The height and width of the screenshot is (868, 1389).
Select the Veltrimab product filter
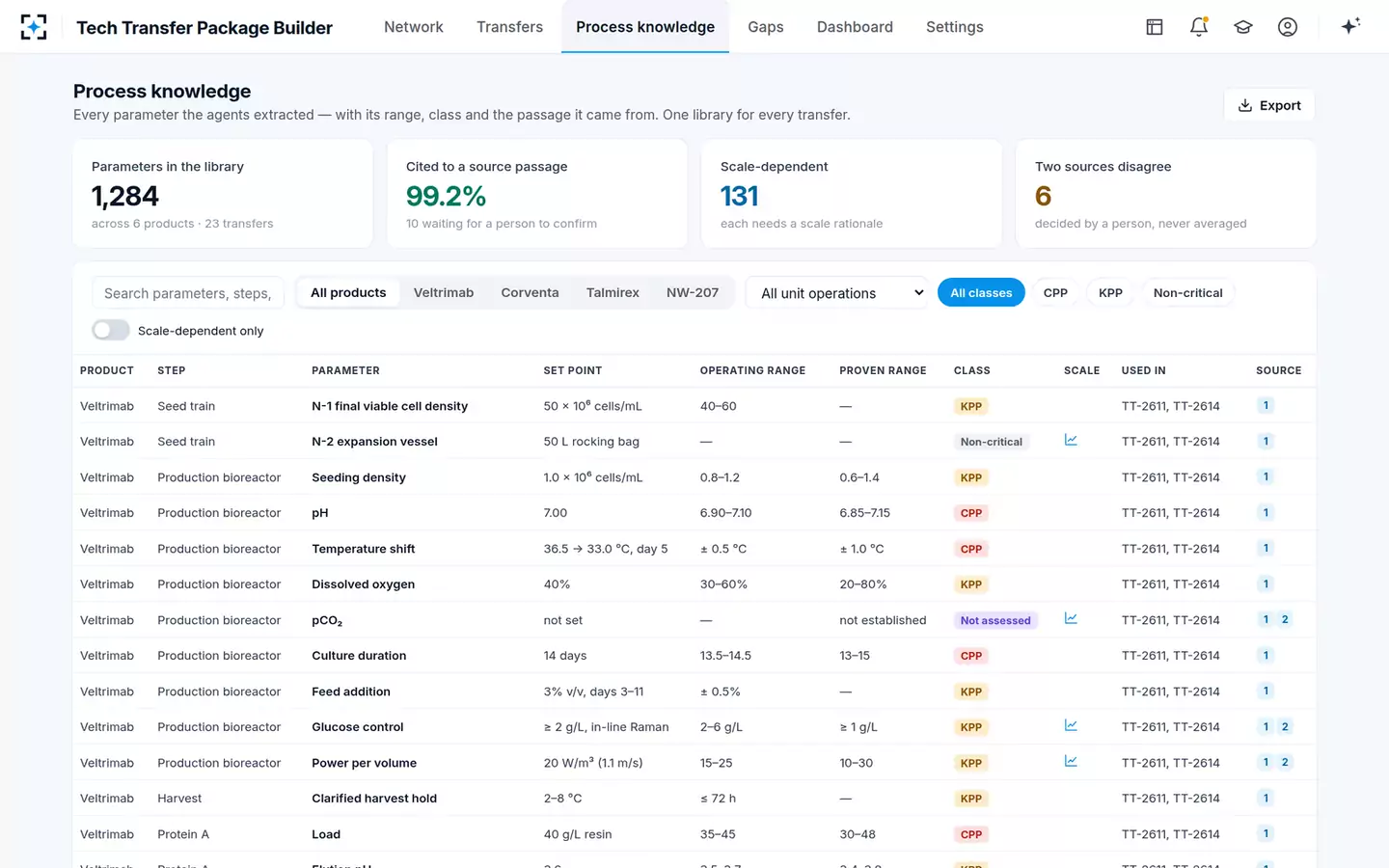click(x=444, y=292)
